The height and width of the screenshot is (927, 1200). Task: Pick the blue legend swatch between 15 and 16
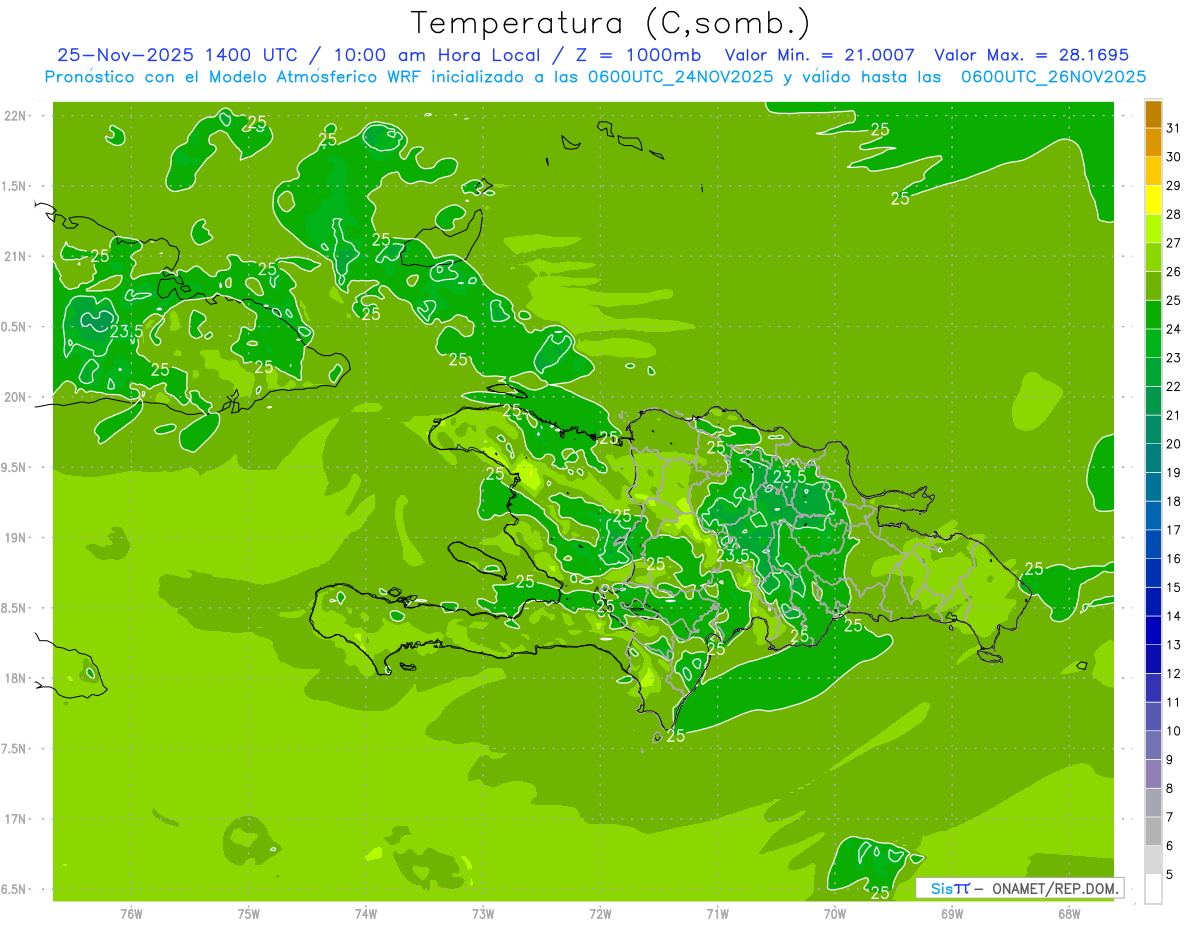click(1154, 573)
